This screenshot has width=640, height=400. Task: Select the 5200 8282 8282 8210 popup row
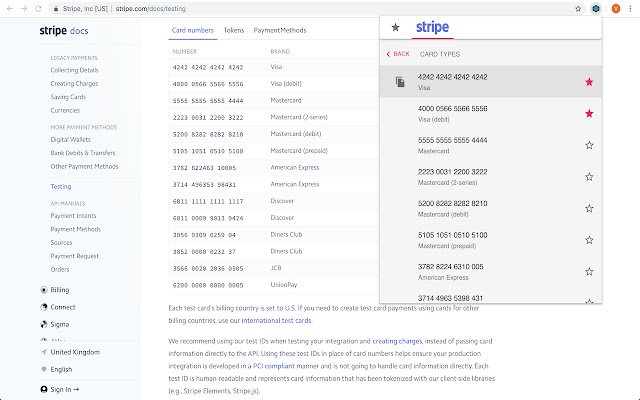[x=491, y=209]
